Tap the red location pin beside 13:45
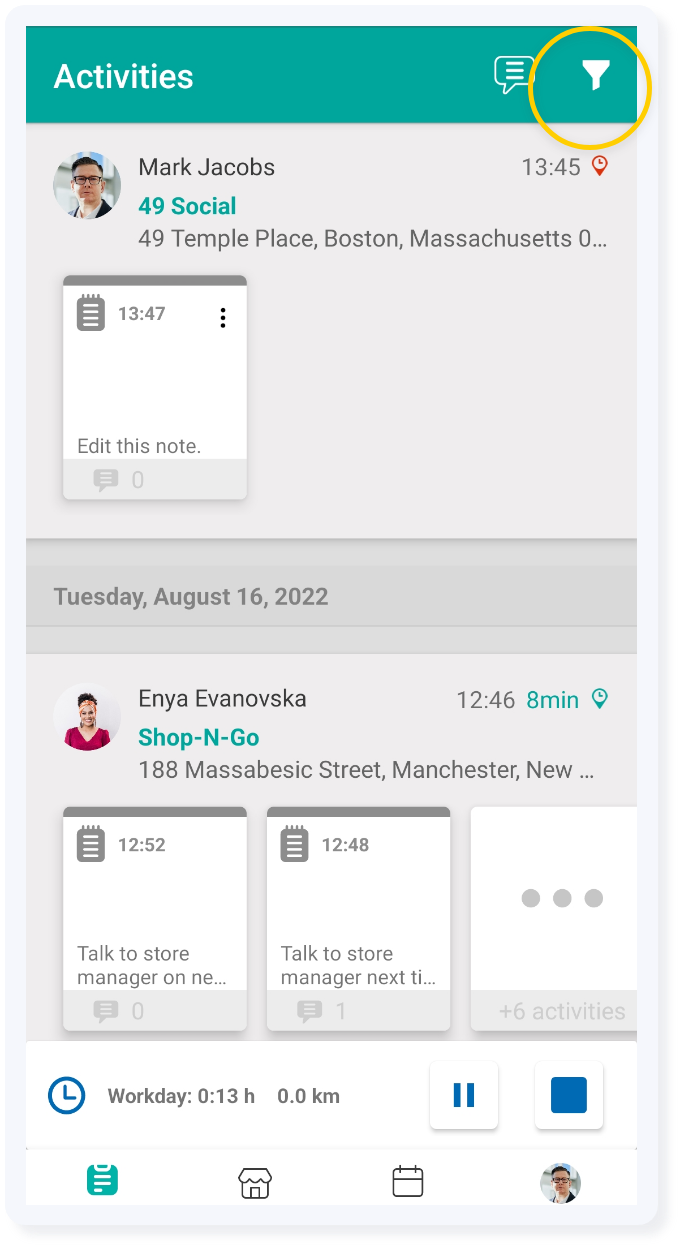Image resolution: width=683 pixels, height=1250 pixels. [x=600, y=166]
